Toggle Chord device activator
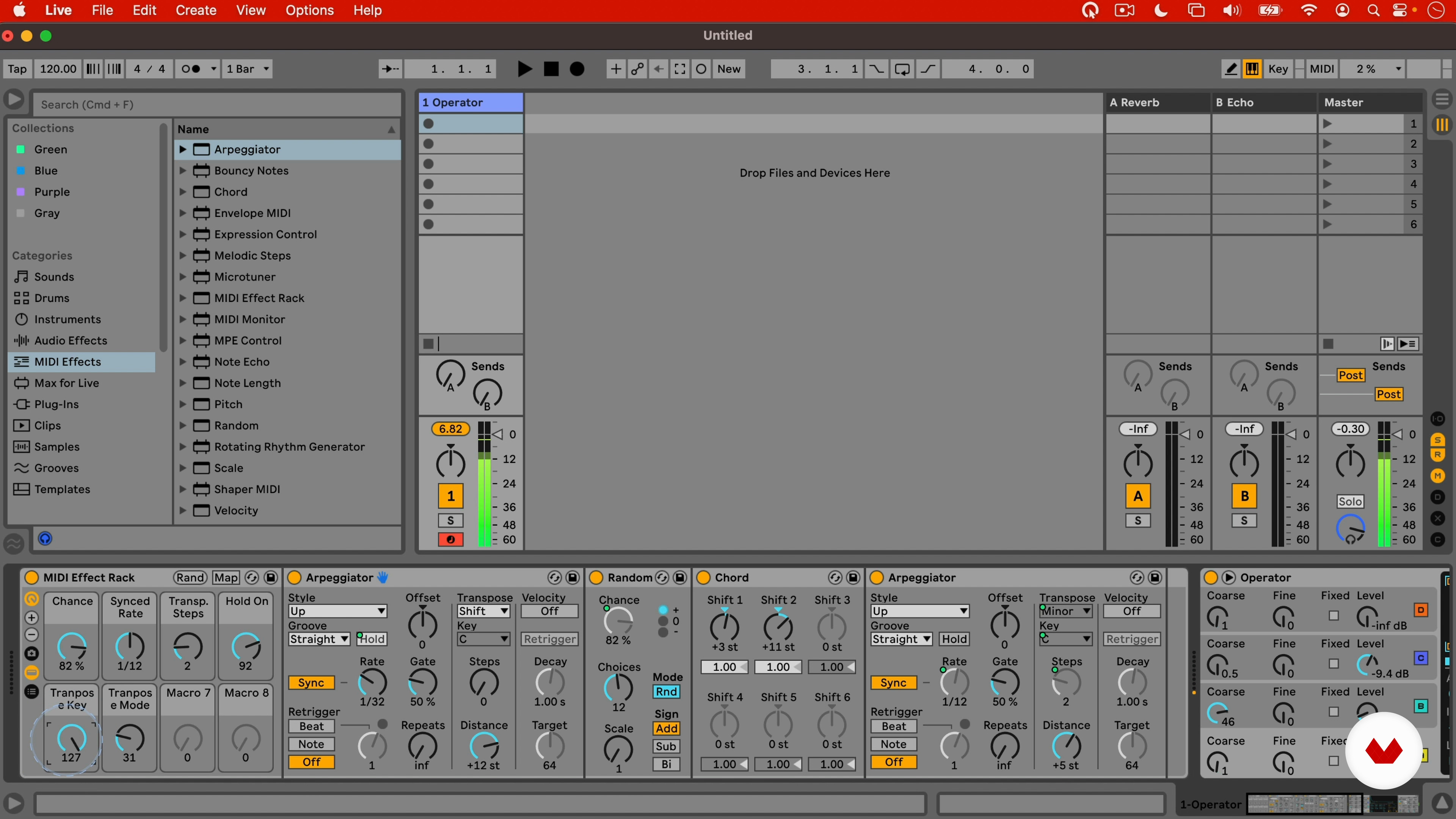Viewport: 1456px width, 819px height. tap(703, 577)
